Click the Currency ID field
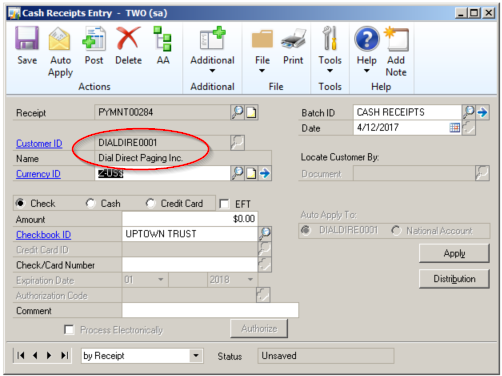Screen dimensions: 502x376 (163, 173)
